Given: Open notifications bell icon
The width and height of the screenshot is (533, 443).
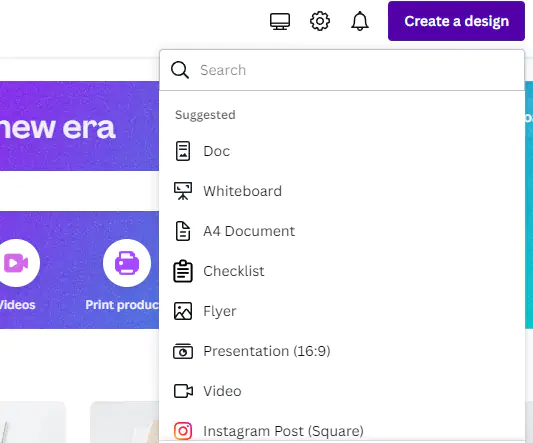Looking at the screenshot, I should 360,21.
